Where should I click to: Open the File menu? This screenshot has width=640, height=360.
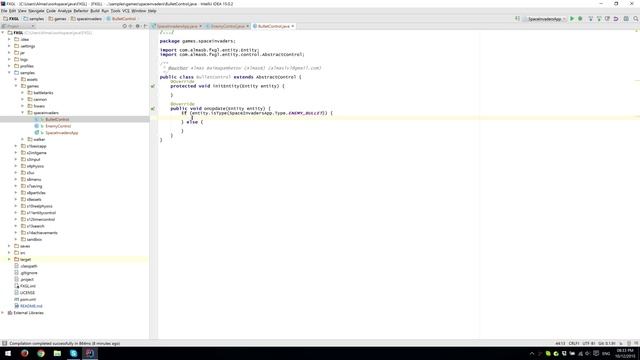pos(4,11)
